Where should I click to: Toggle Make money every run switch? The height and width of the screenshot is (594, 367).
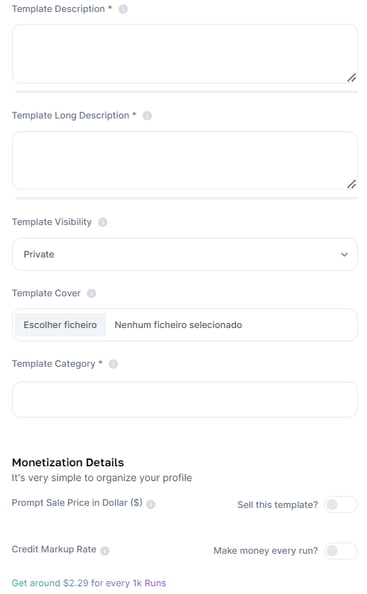[340, 550]
